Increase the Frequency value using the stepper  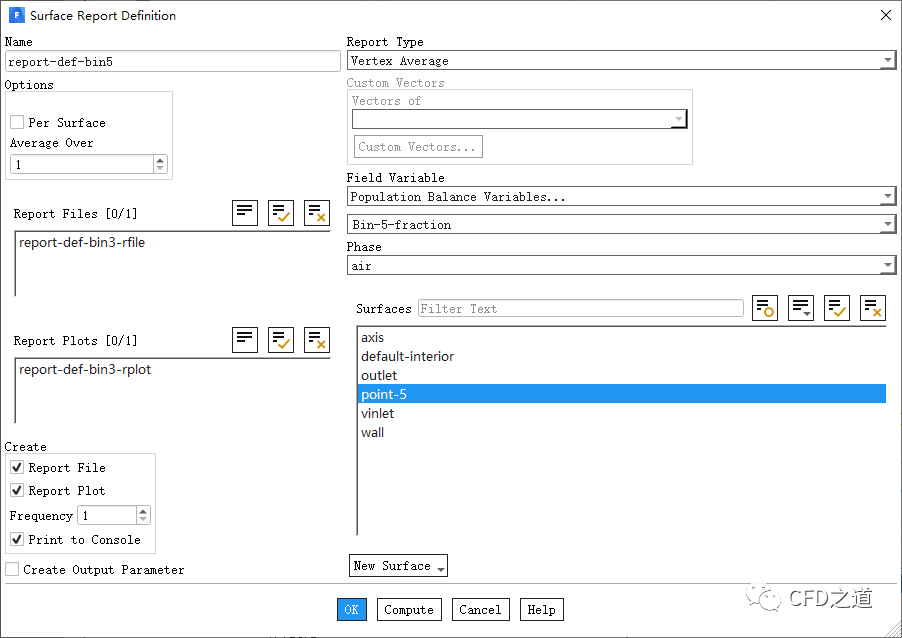(x=143, y=511)
